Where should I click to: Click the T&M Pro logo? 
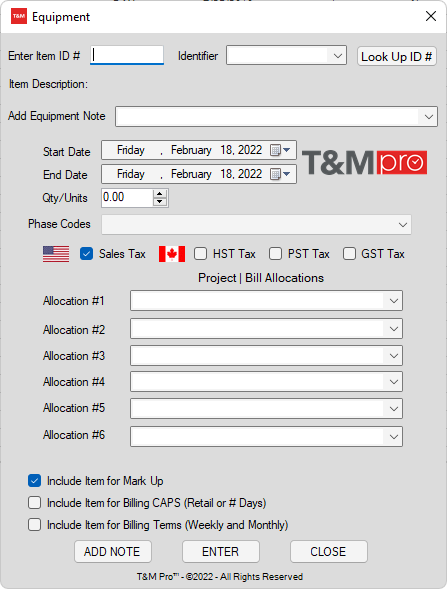pos(364,163)
